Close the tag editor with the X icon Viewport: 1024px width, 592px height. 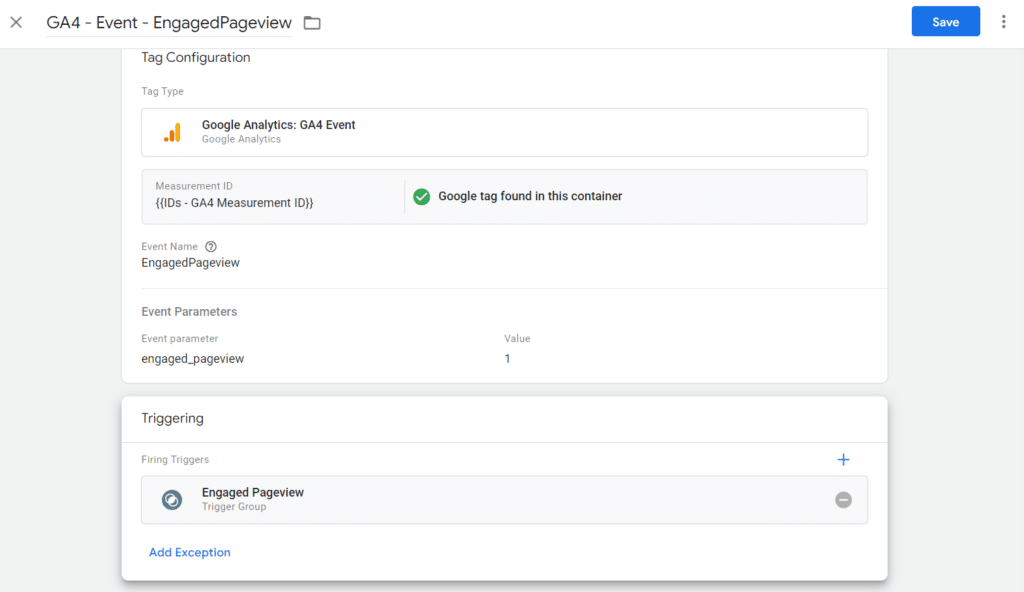point(16,22)
